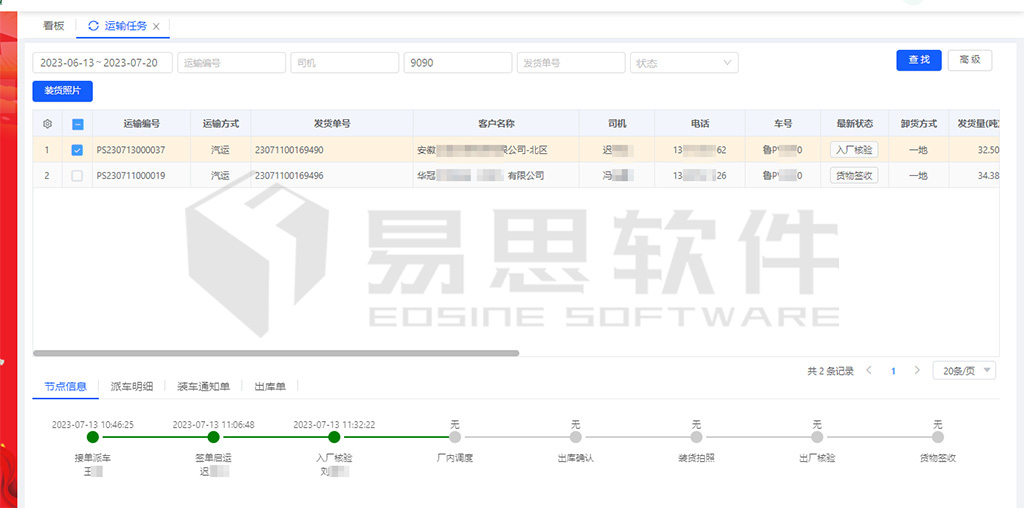This screenshot has width=1024, height=508.
Task: Open the 派车明细 tab
Action: pyautogui.click(x=131, y=386)
